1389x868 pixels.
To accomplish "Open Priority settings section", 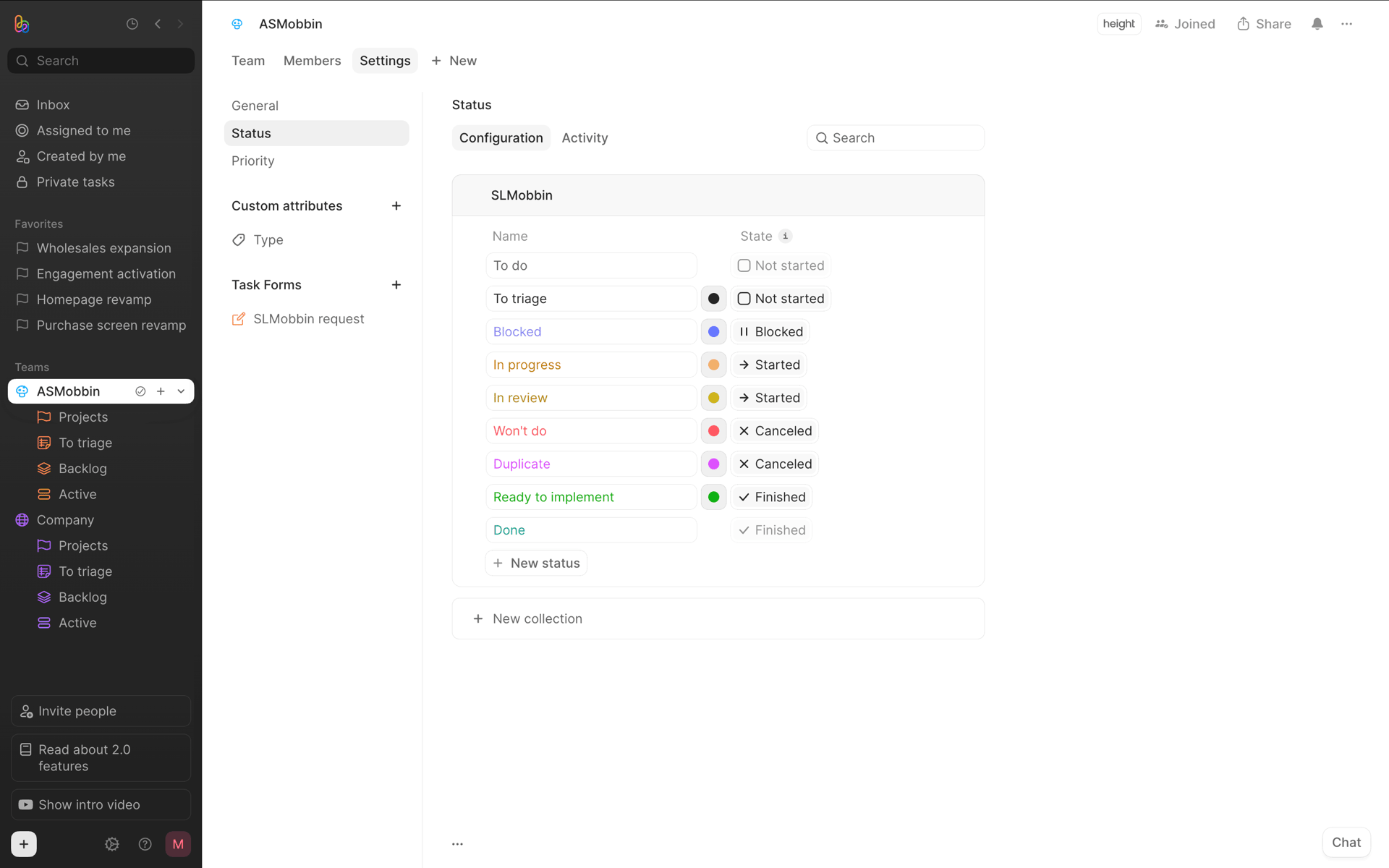I will point(316,161).
